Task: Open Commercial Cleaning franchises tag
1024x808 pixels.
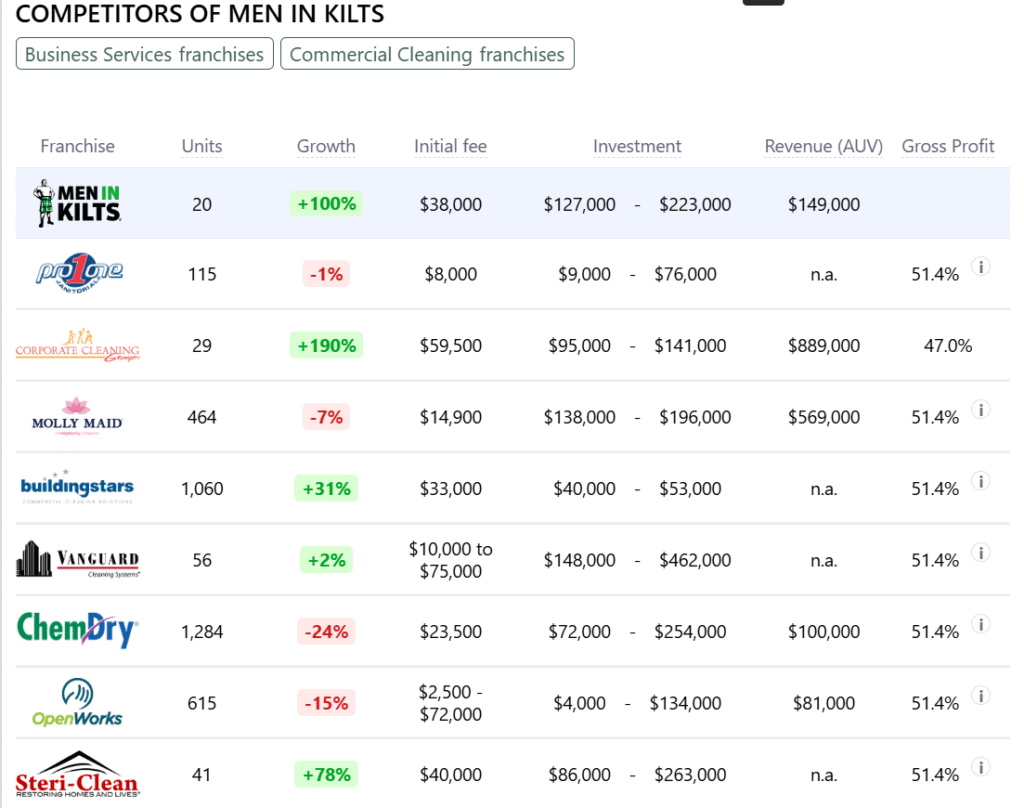Action: coord(427,54)
